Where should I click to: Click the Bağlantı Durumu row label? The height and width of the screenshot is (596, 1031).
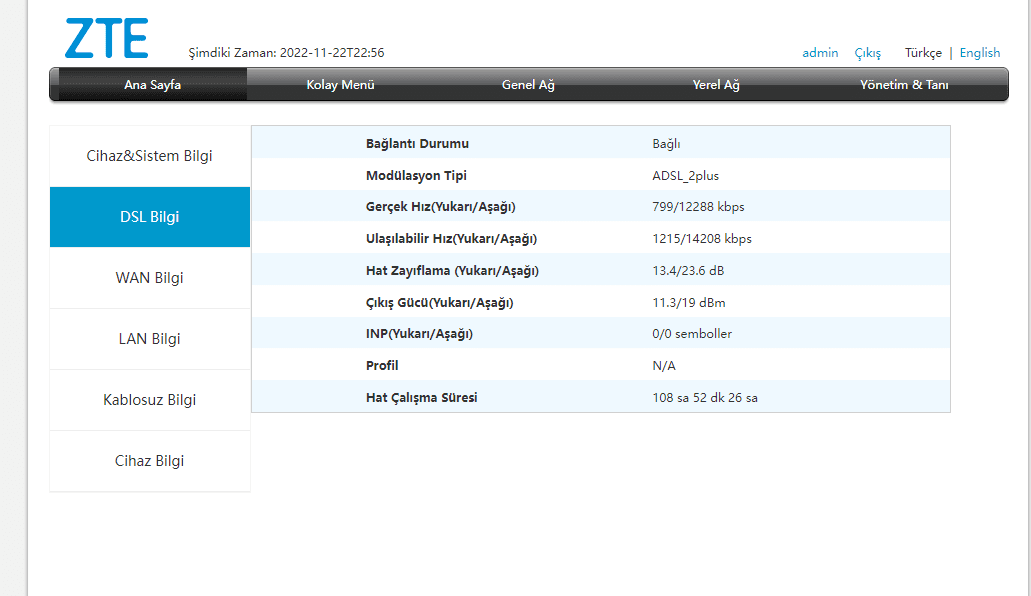[x=417, y=144]
